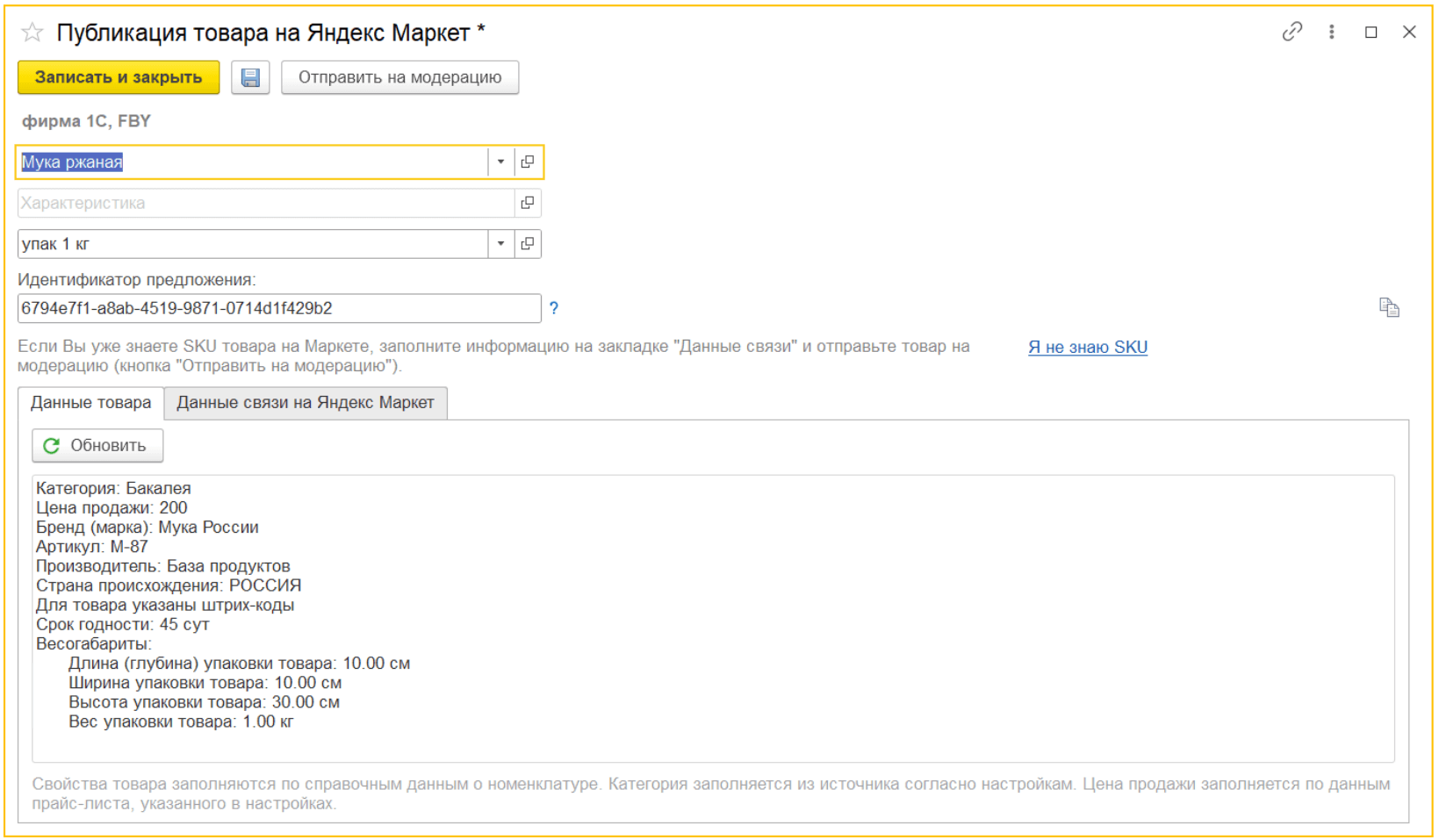Click the question mark help icon

click(554, 308)
